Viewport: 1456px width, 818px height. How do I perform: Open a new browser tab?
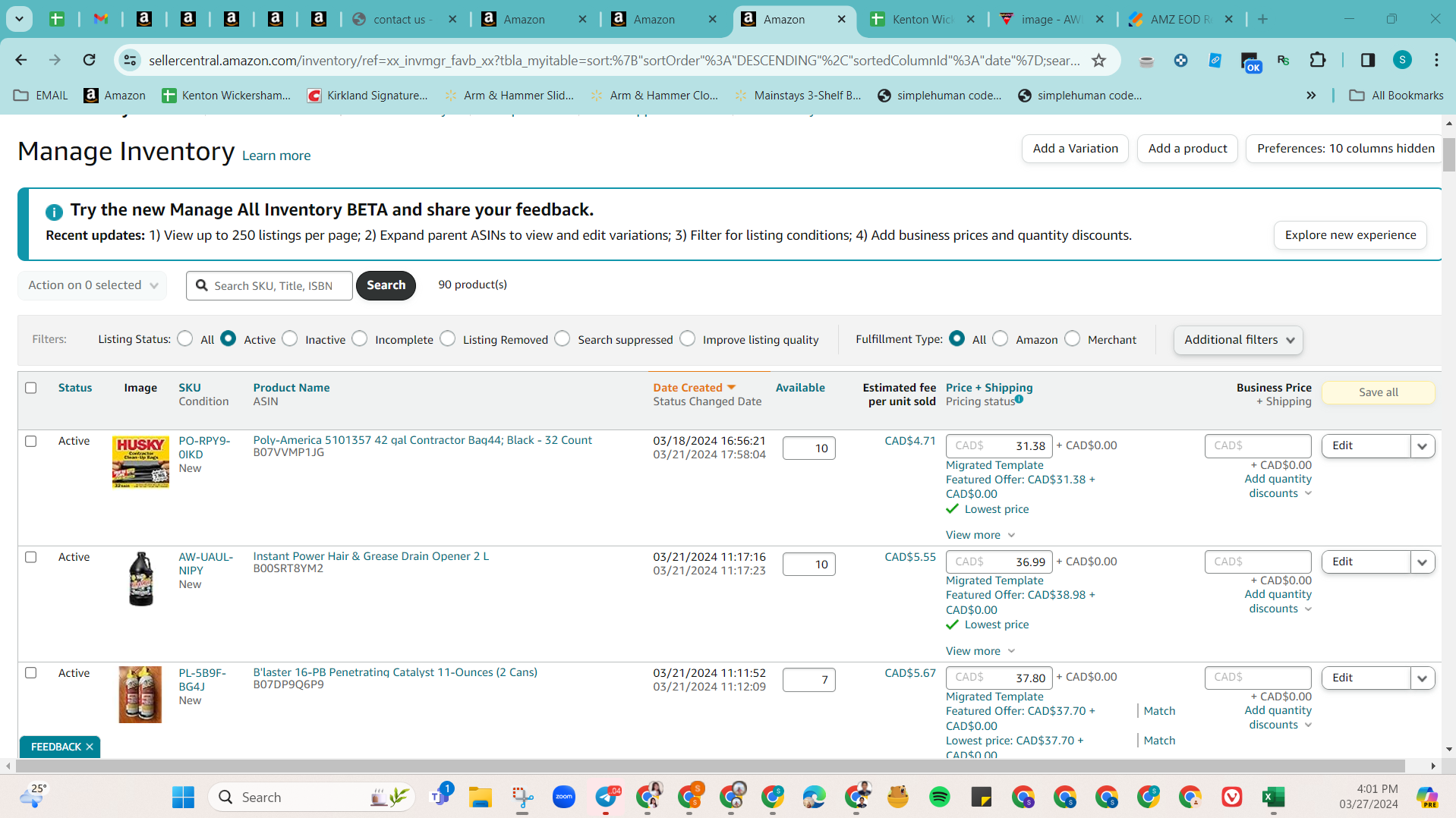1262,19
